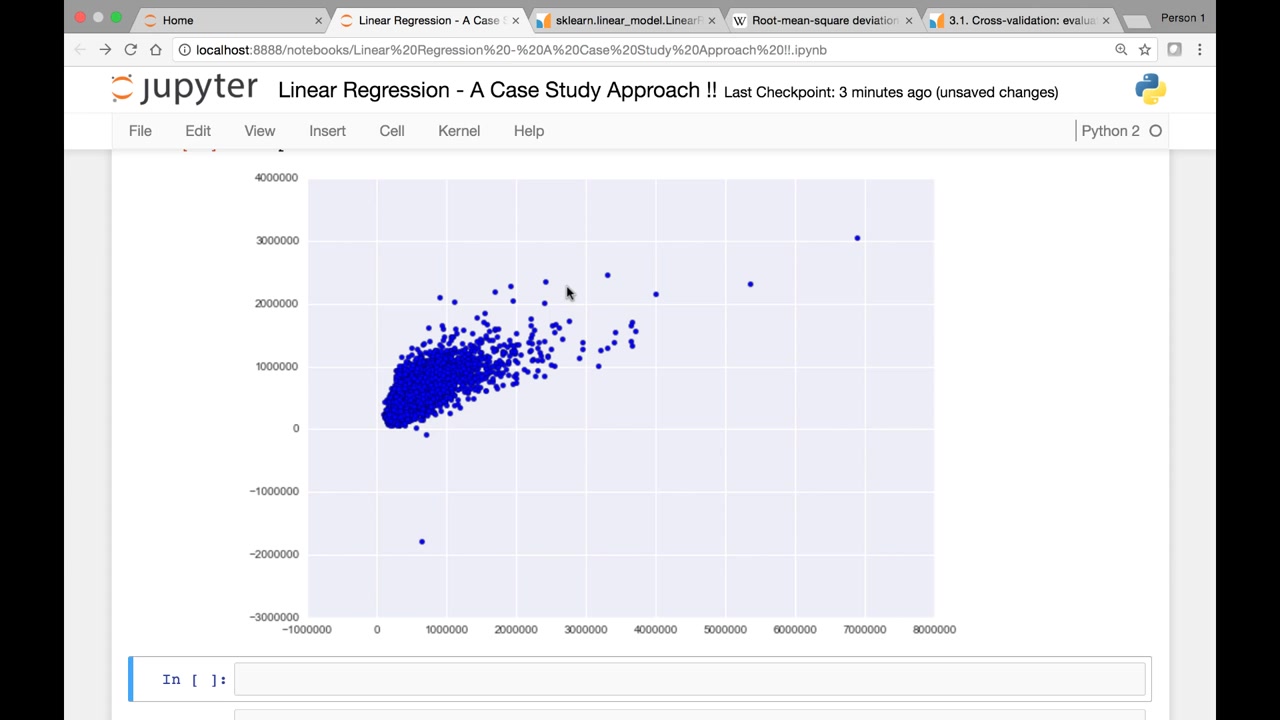The image size is (1280, 720).
Task: Click the zoom magnifier icon in address bar
Action: (1121, 49)
